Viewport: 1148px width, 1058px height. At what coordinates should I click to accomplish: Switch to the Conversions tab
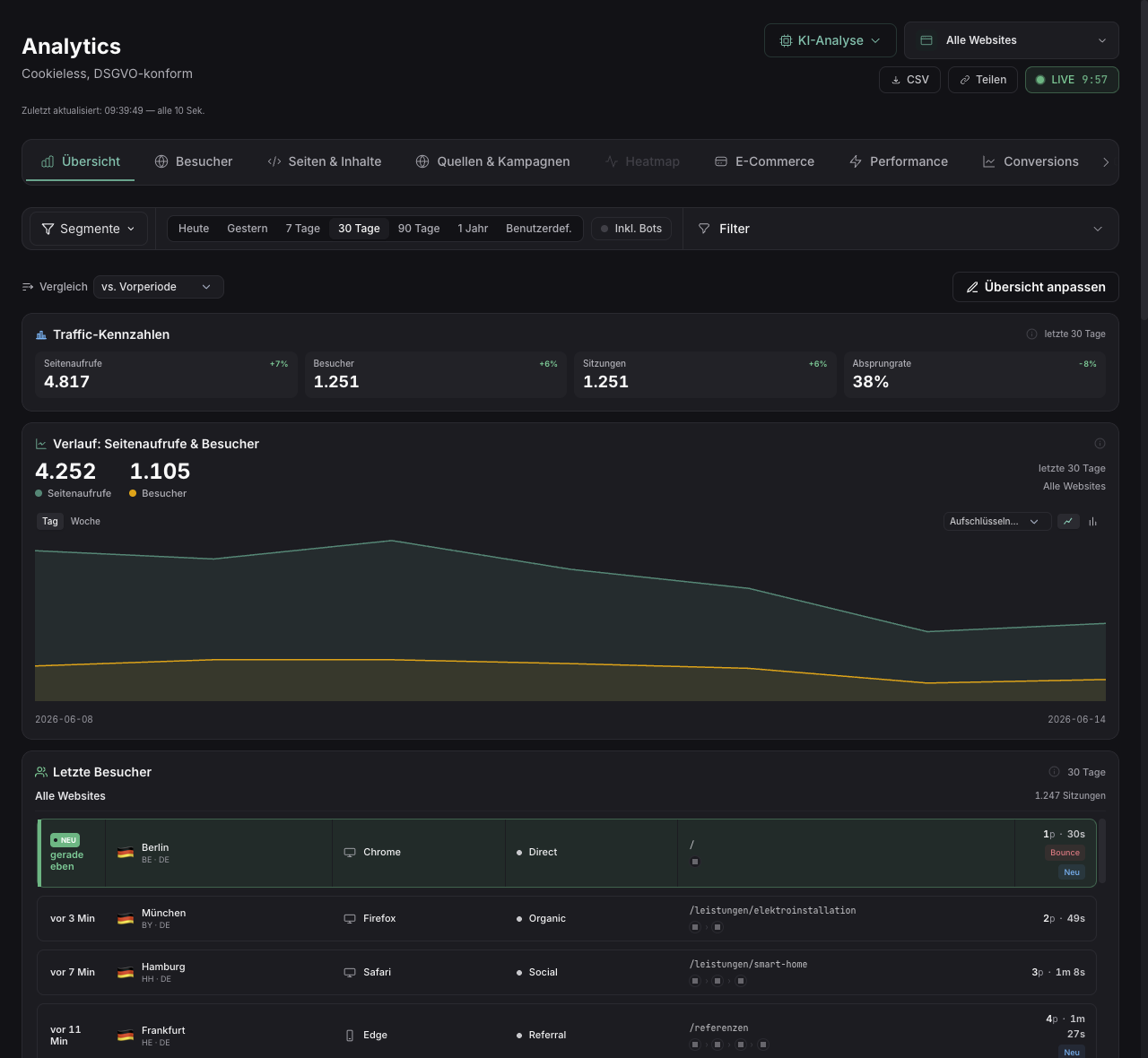(x=1031, y=161)
